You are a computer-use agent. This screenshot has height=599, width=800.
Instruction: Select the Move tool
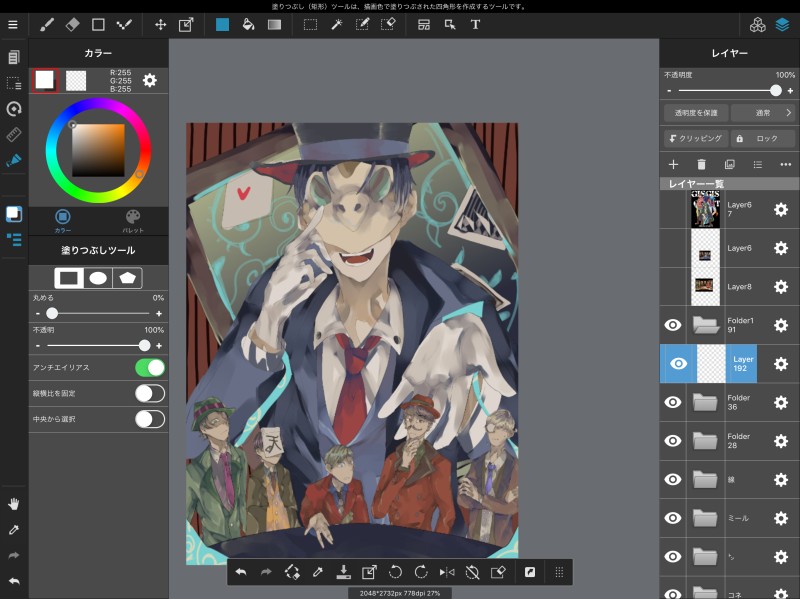160,24
